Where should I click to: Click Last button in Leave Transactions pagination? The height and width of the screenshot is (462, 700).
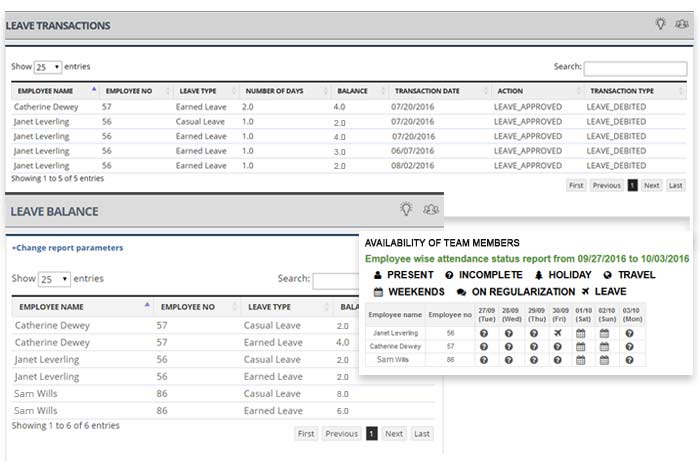[675, 185]
